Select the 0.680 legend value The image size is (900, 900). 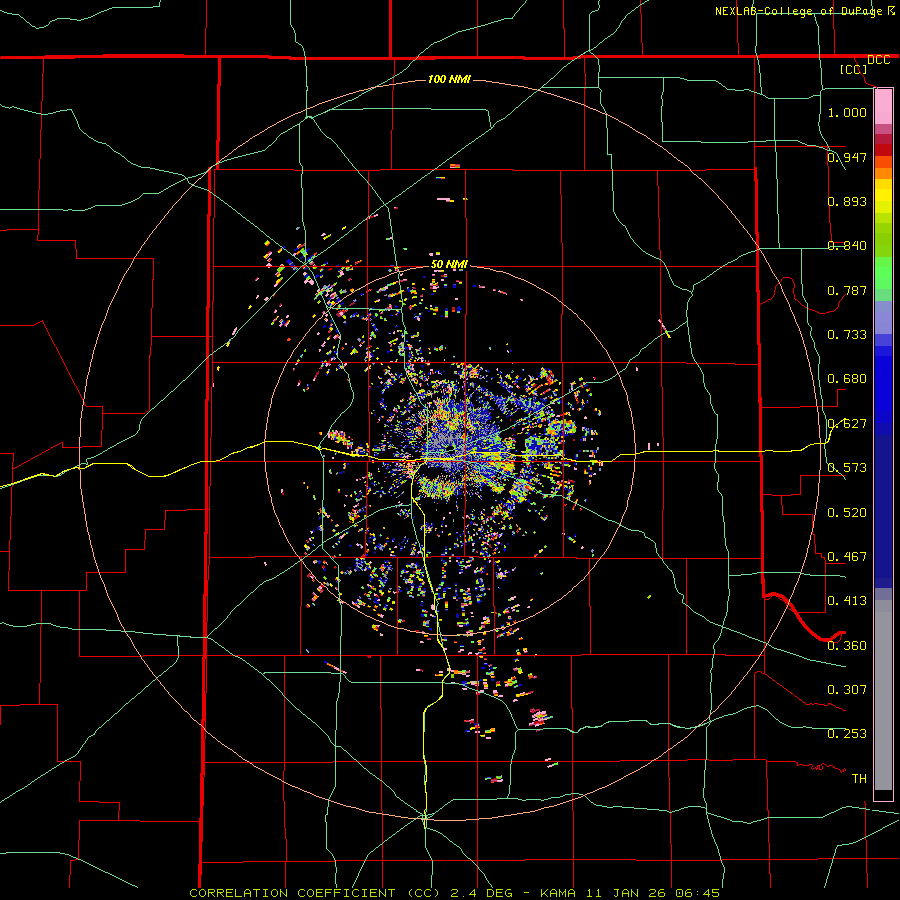coord(847,378)
